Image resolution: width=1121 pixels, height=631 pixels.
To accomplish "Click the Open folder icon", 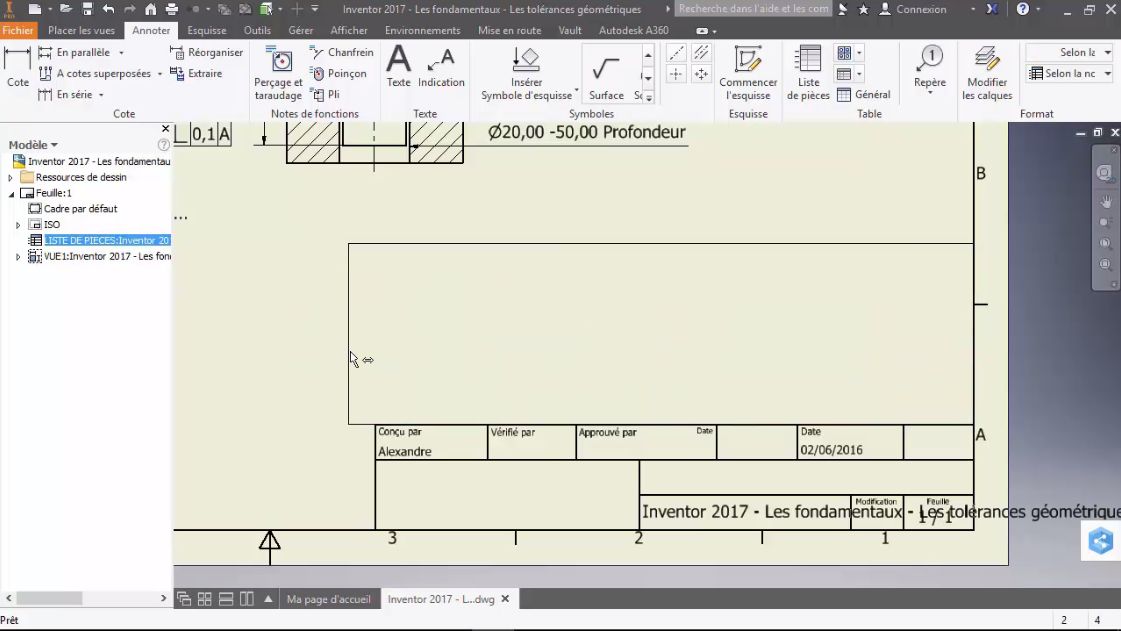I will click(66, 9).
